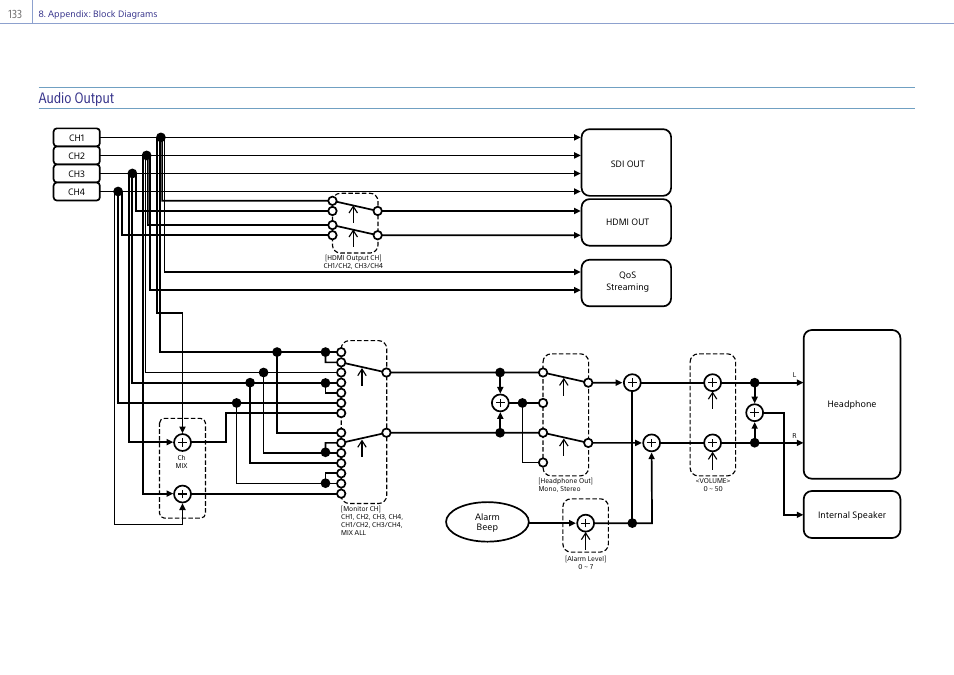Click the Ch MIX label
This screenshot has width=954, height=675.
coord(181,461)
